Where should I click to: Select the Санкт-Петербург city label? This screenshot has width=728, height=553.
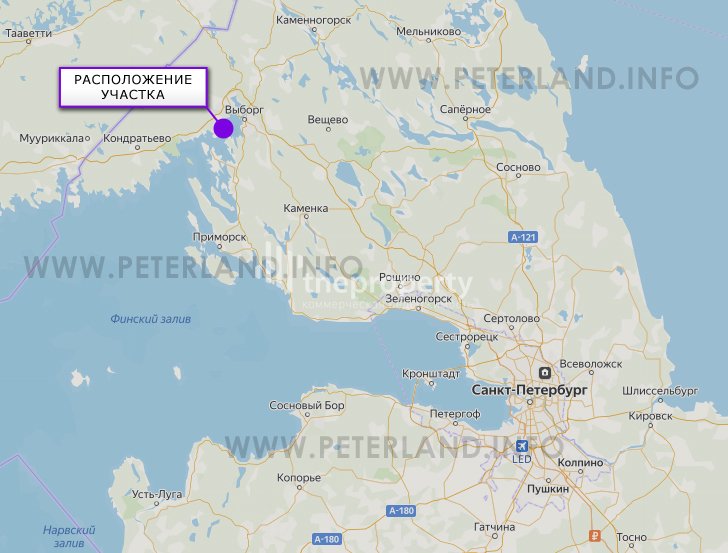[x=529, y=390]
